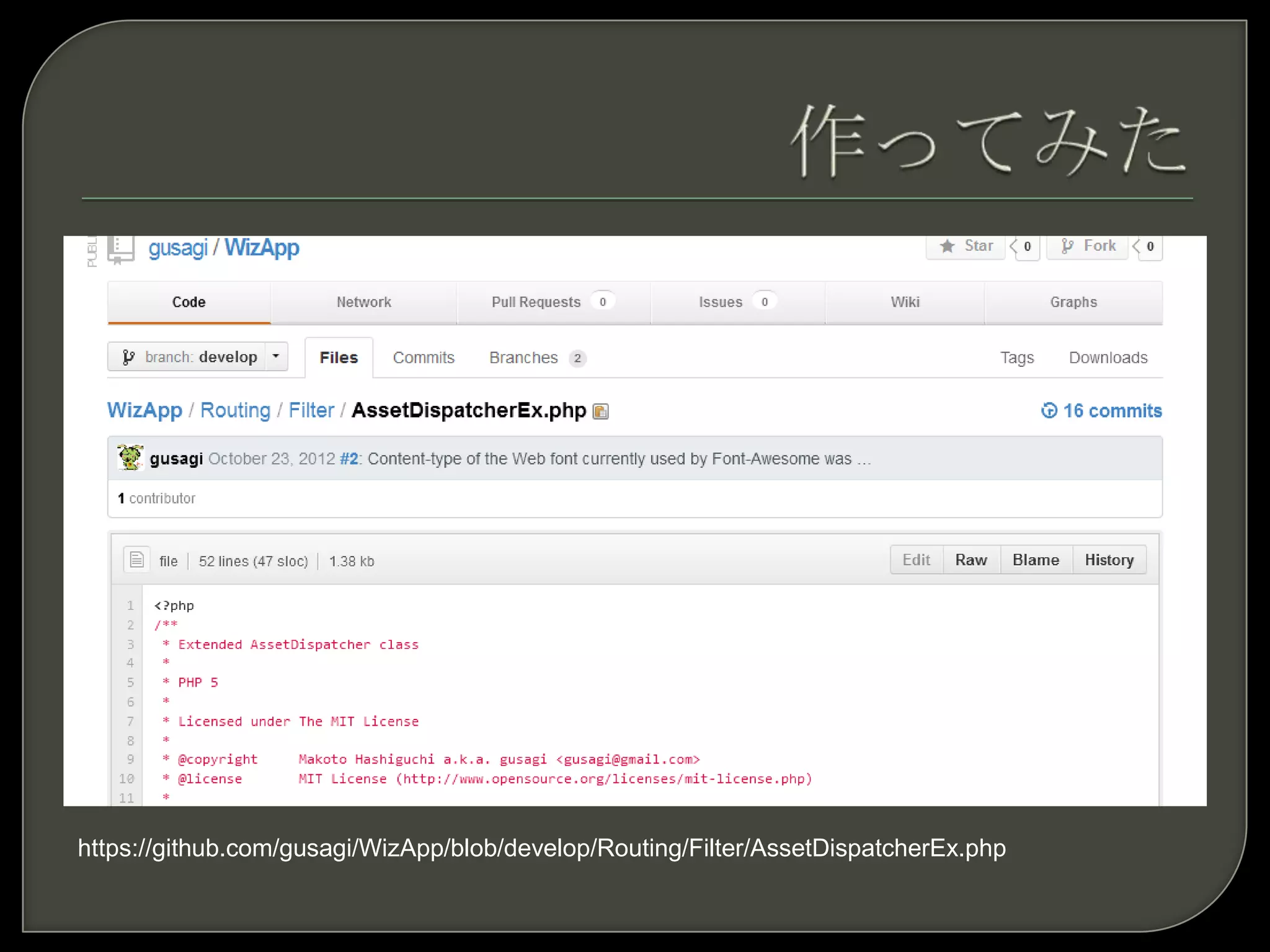The image size is (1270, 952).
Task: Click the '* PHP 5' comment line
Action: (190, 682)
